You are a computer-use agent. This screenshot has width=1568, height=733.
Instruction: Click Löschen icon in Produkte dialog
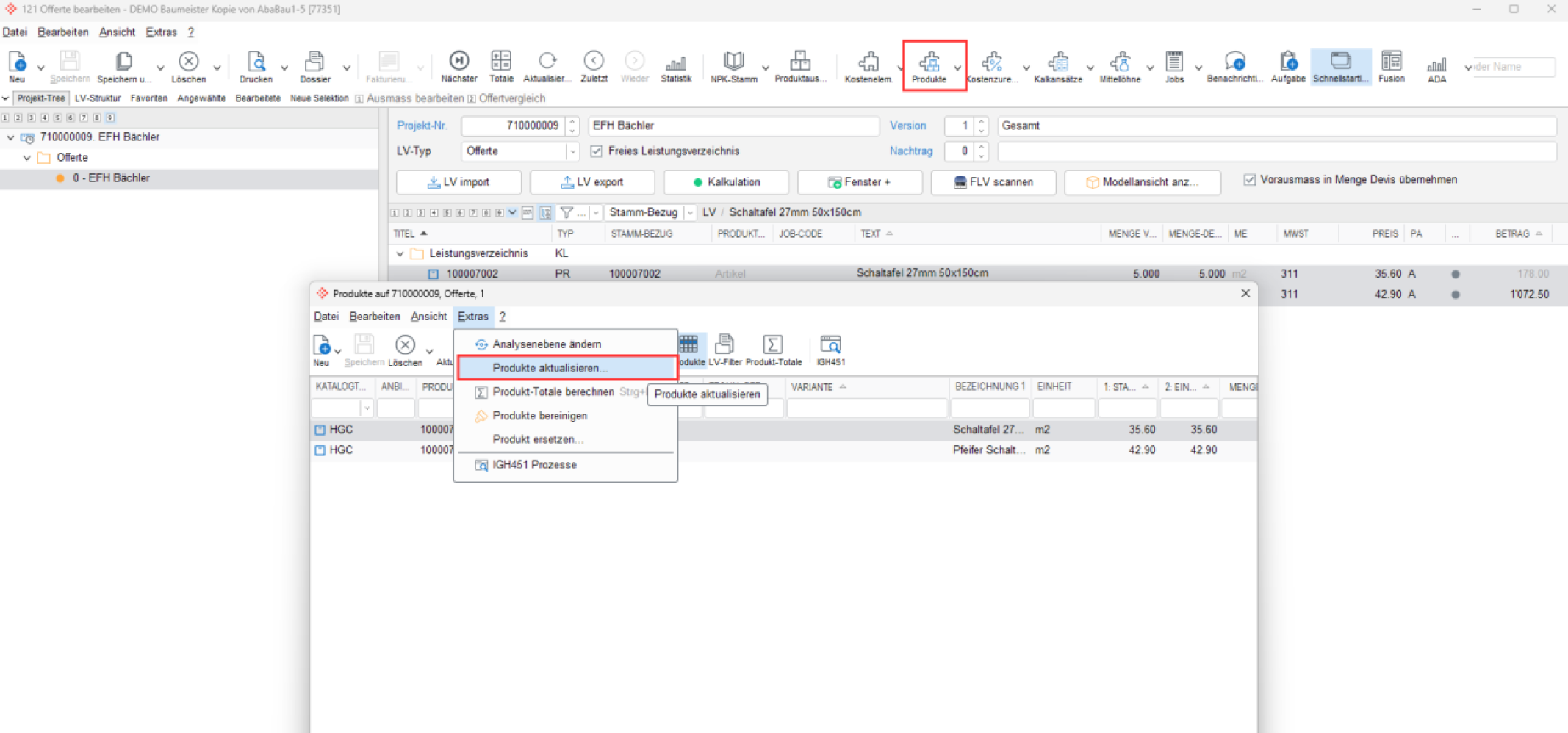(x=405, y=344)
